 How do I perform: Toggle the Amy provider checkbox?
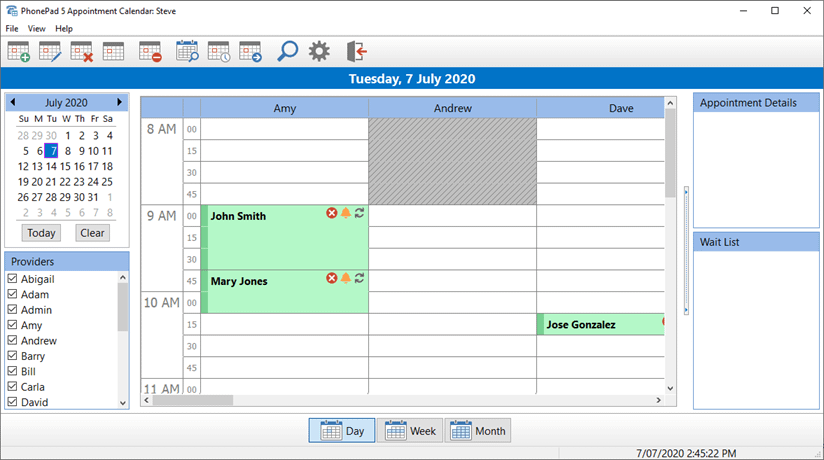tap(13, 325)
